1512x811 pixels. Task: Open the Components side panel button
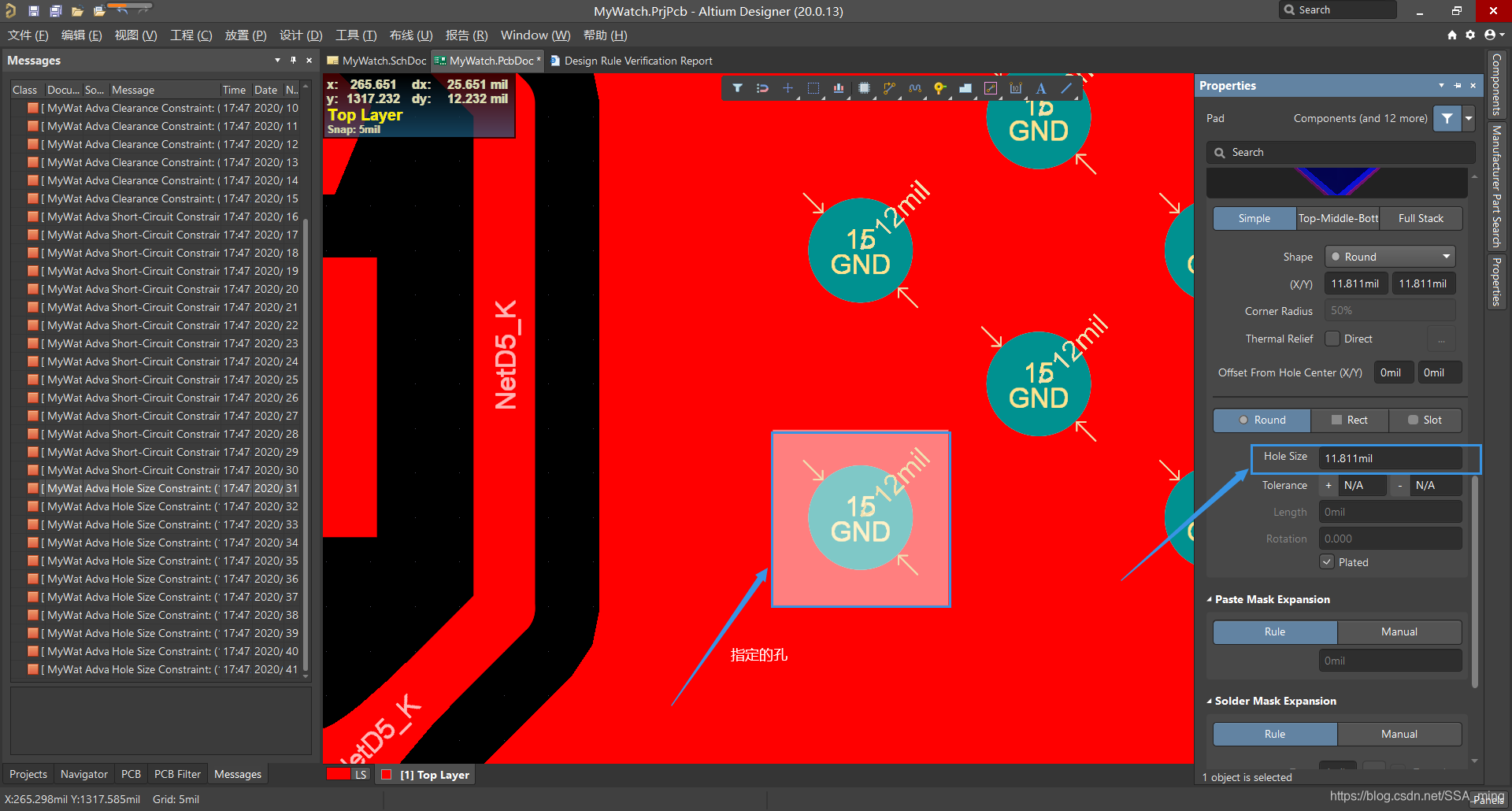point(1497,84)
